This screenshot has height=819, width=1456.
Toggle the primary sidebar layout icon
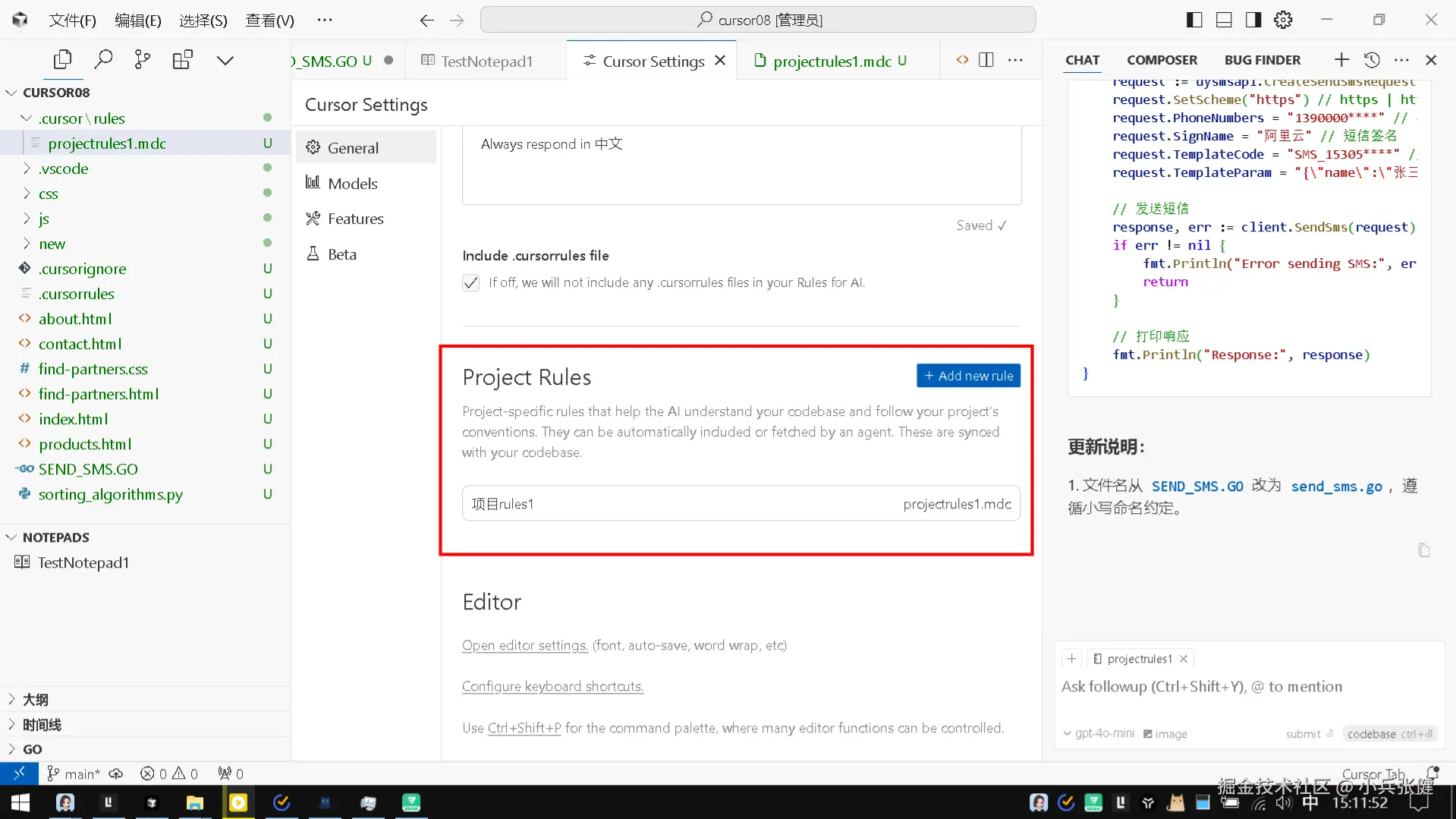click(x=1194, y=20)
